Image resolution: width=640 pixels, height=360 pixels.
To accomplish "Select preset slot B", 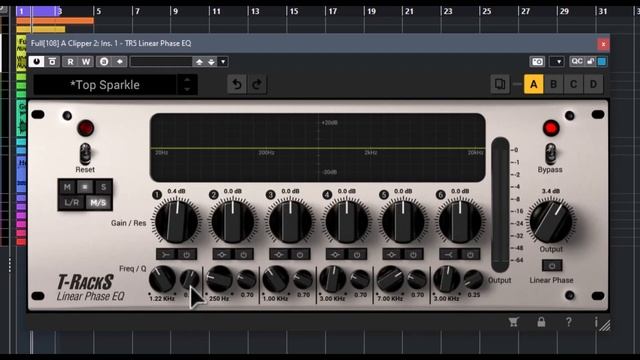I will click(x=553, y=84).
